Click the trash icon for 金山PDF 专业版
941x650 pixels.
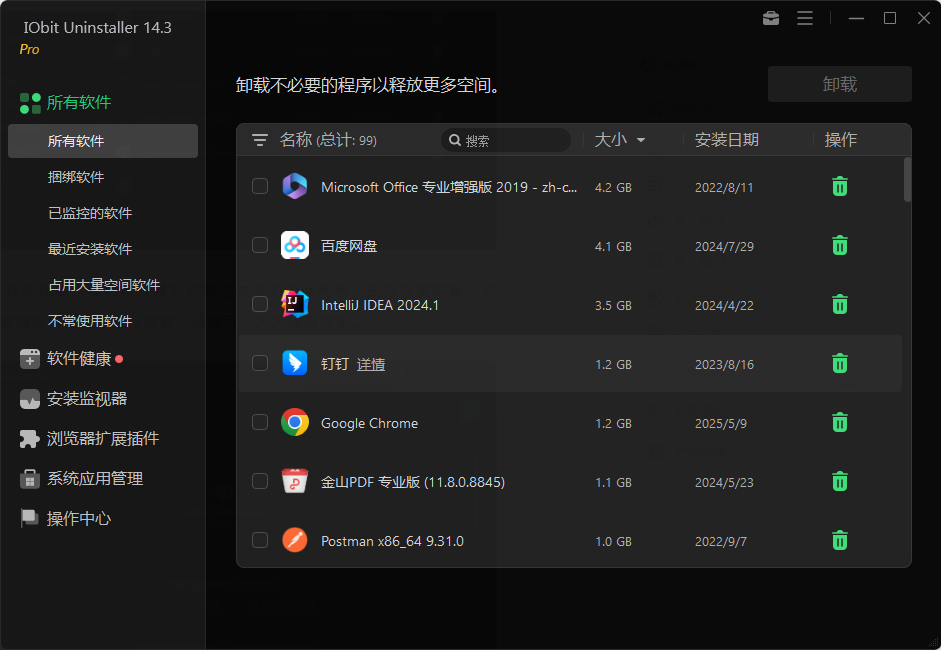click(840, 481)
